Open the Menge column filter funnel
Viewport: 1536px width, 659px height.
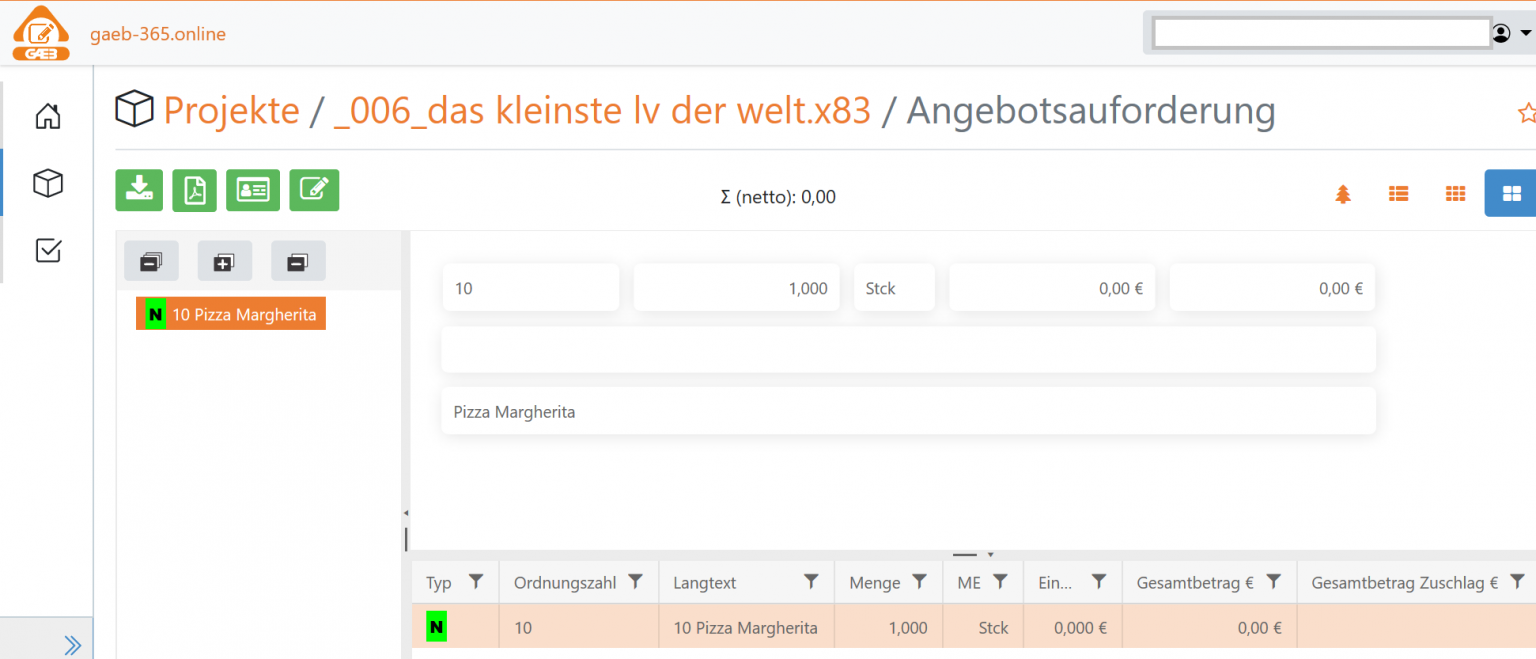click(x=921, y=581)
